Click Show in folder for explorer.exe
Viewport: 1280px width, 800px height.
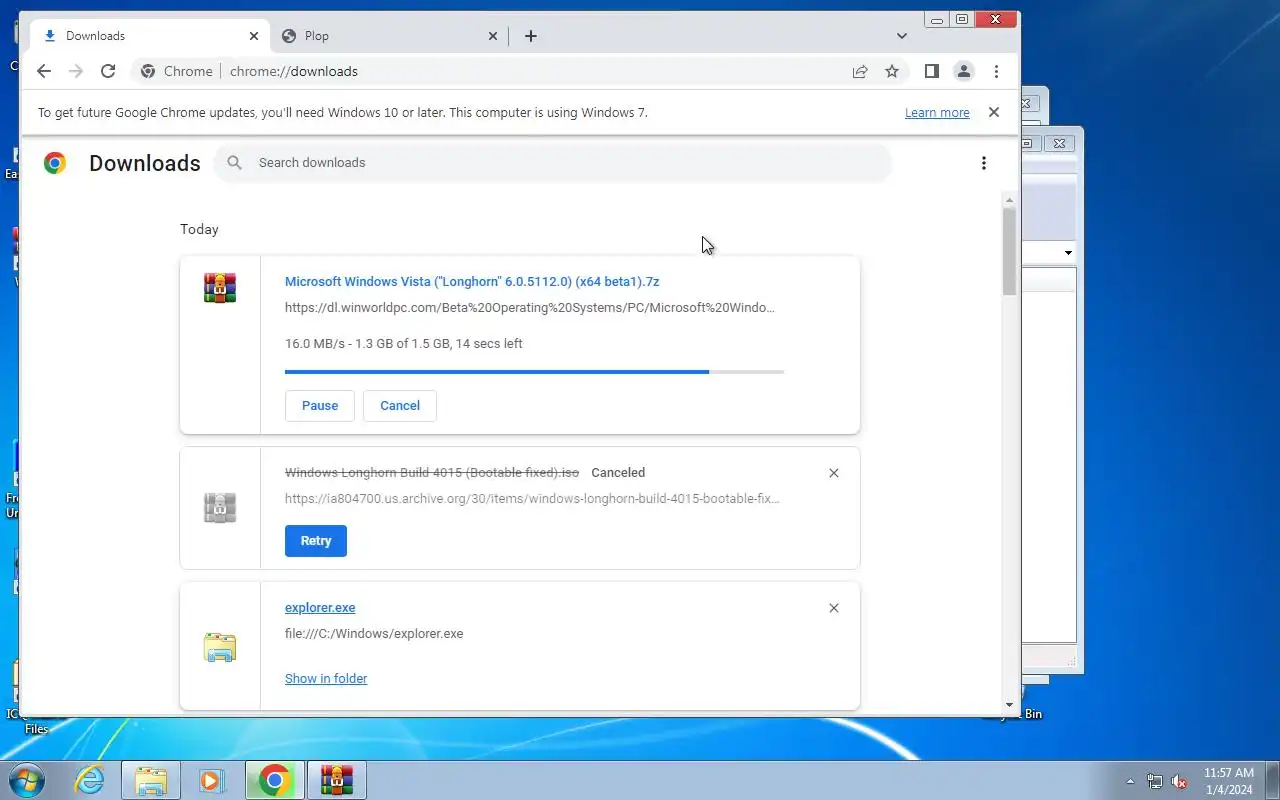pos(326,679)
